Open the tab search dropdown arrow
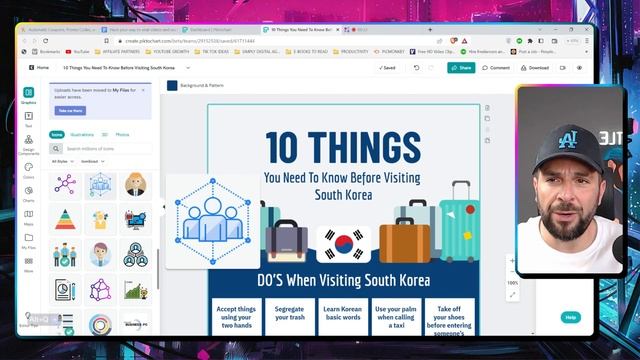640x360 pixels. tap(540, 30)
